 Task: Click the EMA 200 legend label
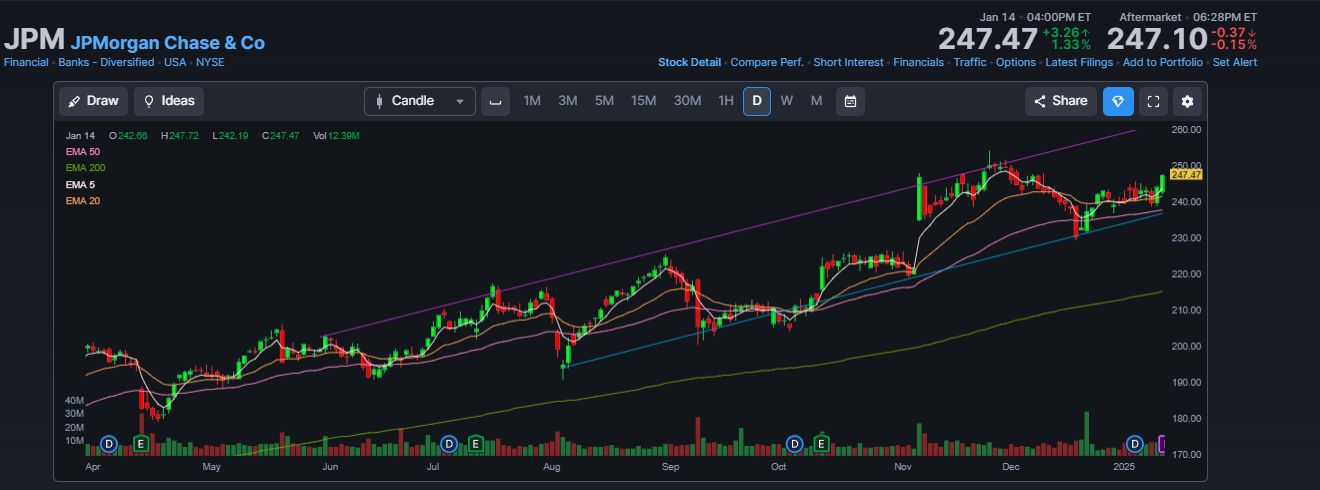tap(85, 168)
